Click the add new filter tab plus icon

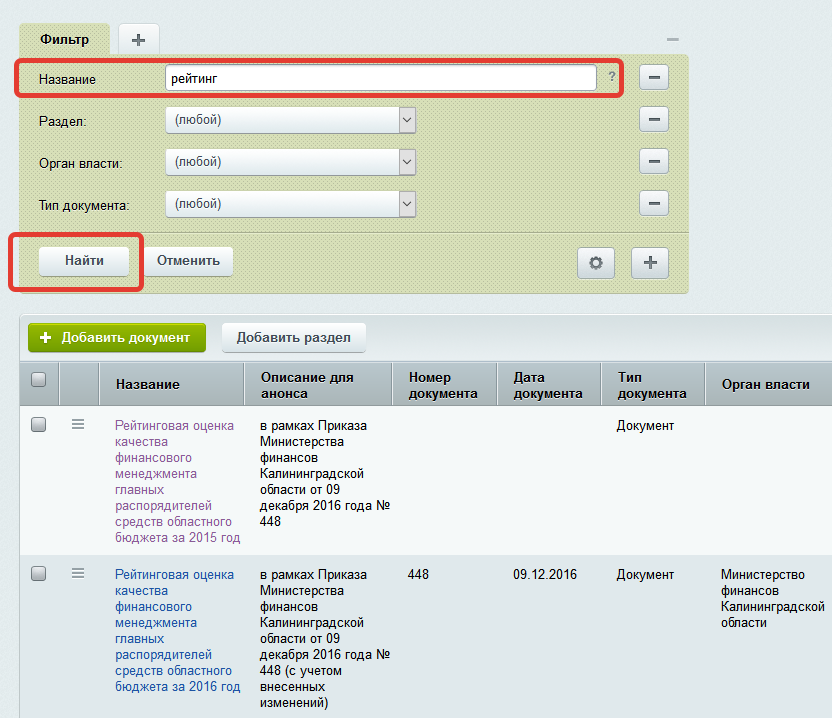(138, 39)
